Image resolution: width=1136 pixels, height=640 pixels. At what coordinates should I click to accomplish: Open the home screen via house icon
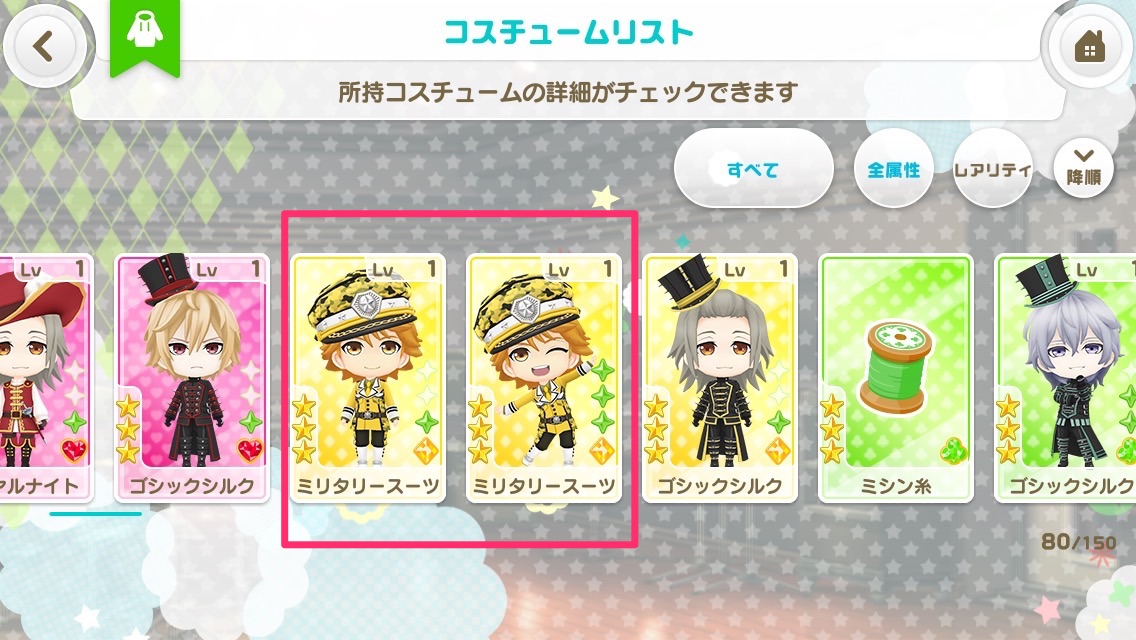[1089, 46]
